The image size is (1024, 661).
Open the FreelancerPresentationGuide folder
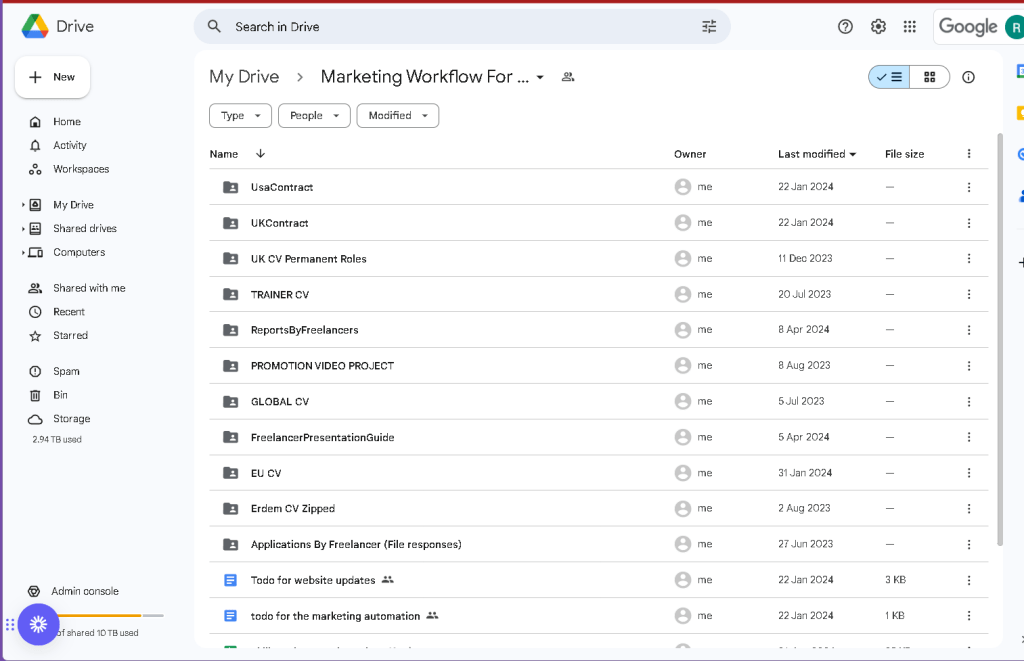pyautogui.click(x=323, y=438)
